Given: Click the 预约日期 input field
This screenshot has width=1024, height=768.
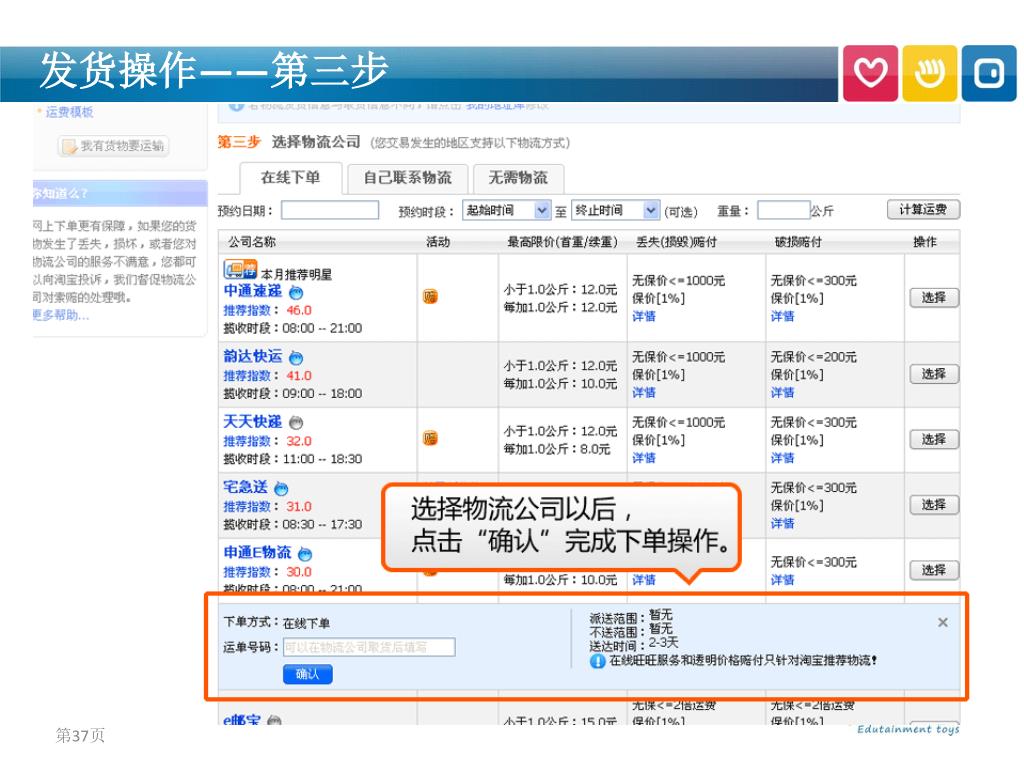Looking at the screenshot, I should coord(330,210).
